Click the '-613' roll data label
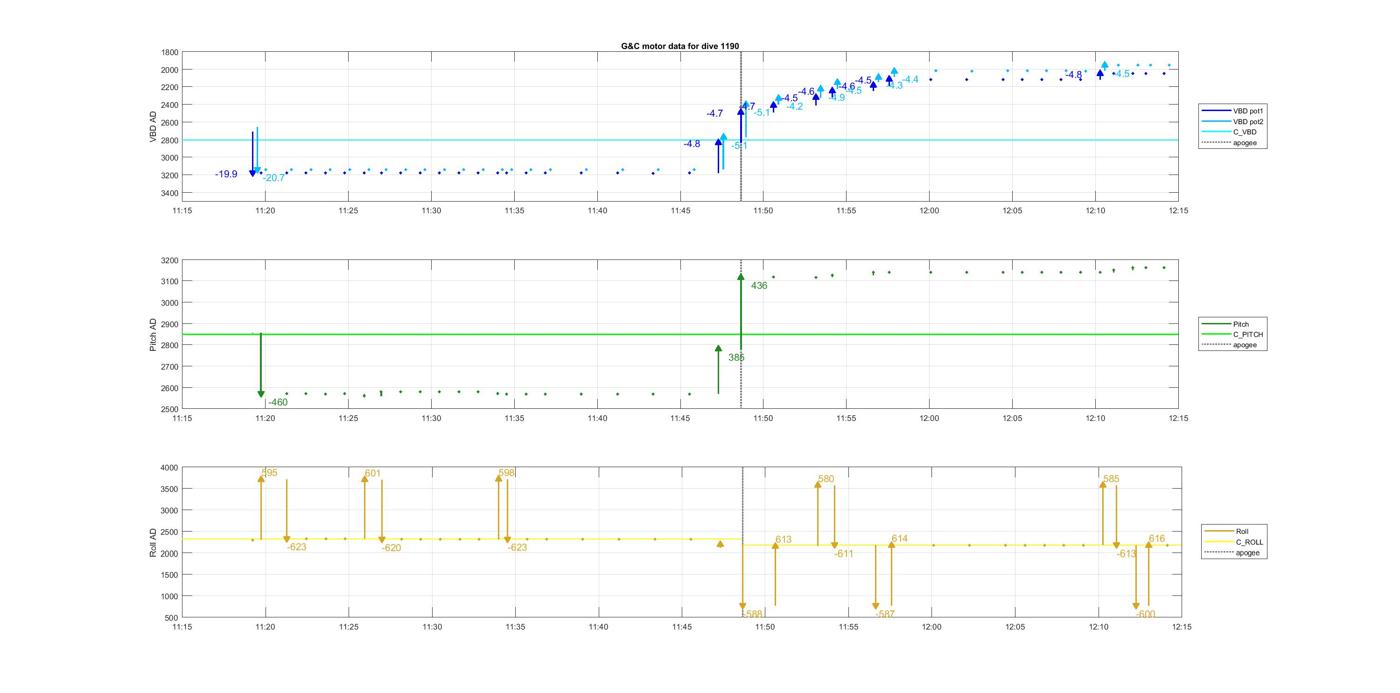This screenshot has height=693, width=1400. pyautogui.click(x=1127, y=553)
